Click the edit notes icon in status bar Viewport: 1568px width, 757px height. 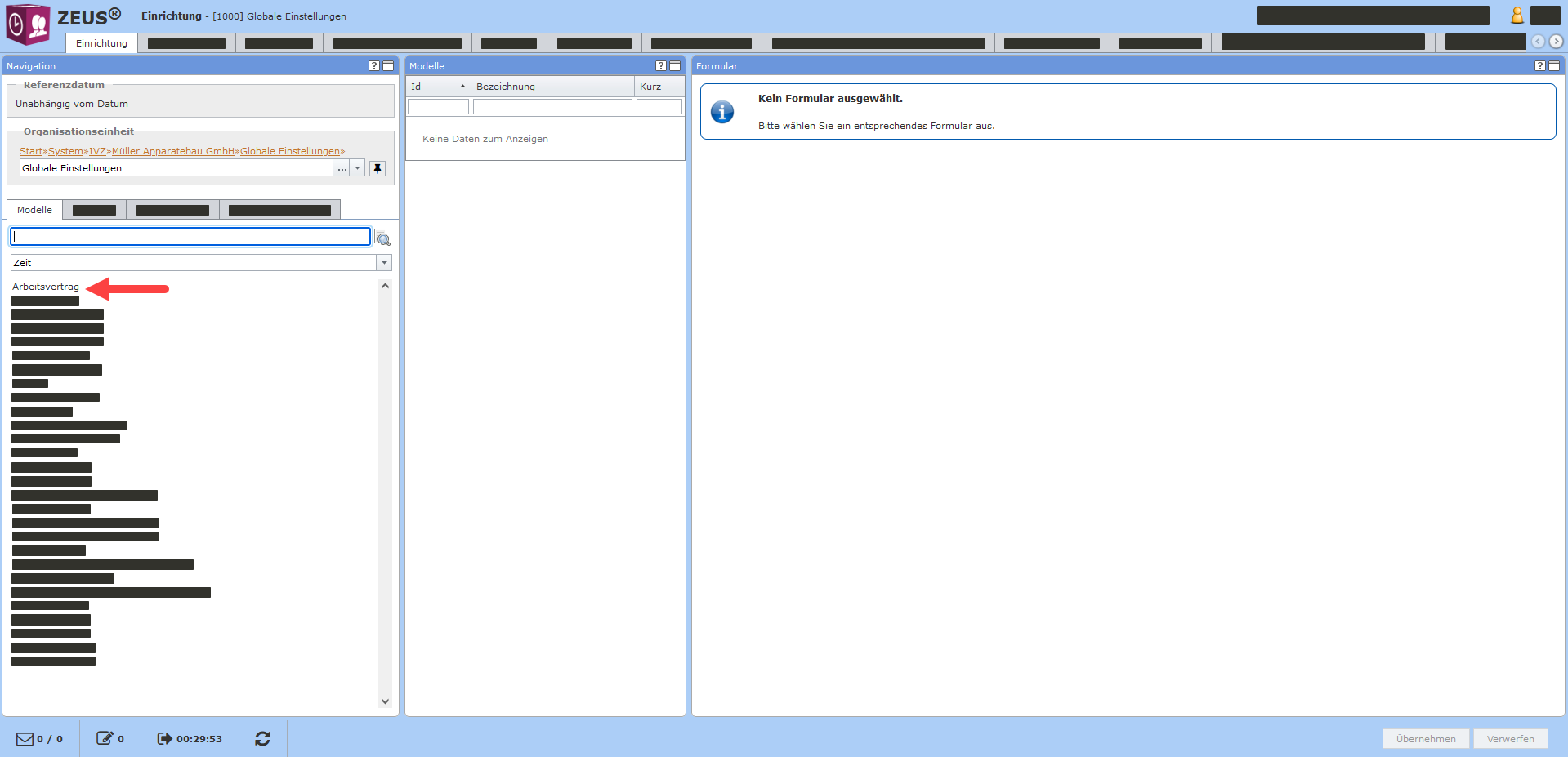[x=105, y=738]
